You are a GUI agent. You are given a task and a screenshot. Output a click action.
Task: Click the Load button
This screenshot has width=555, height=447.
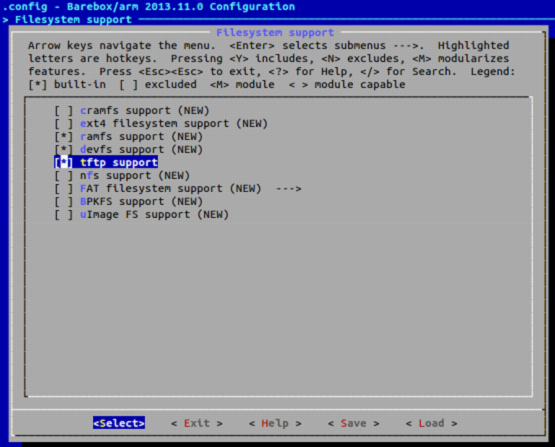coord(431,423)
